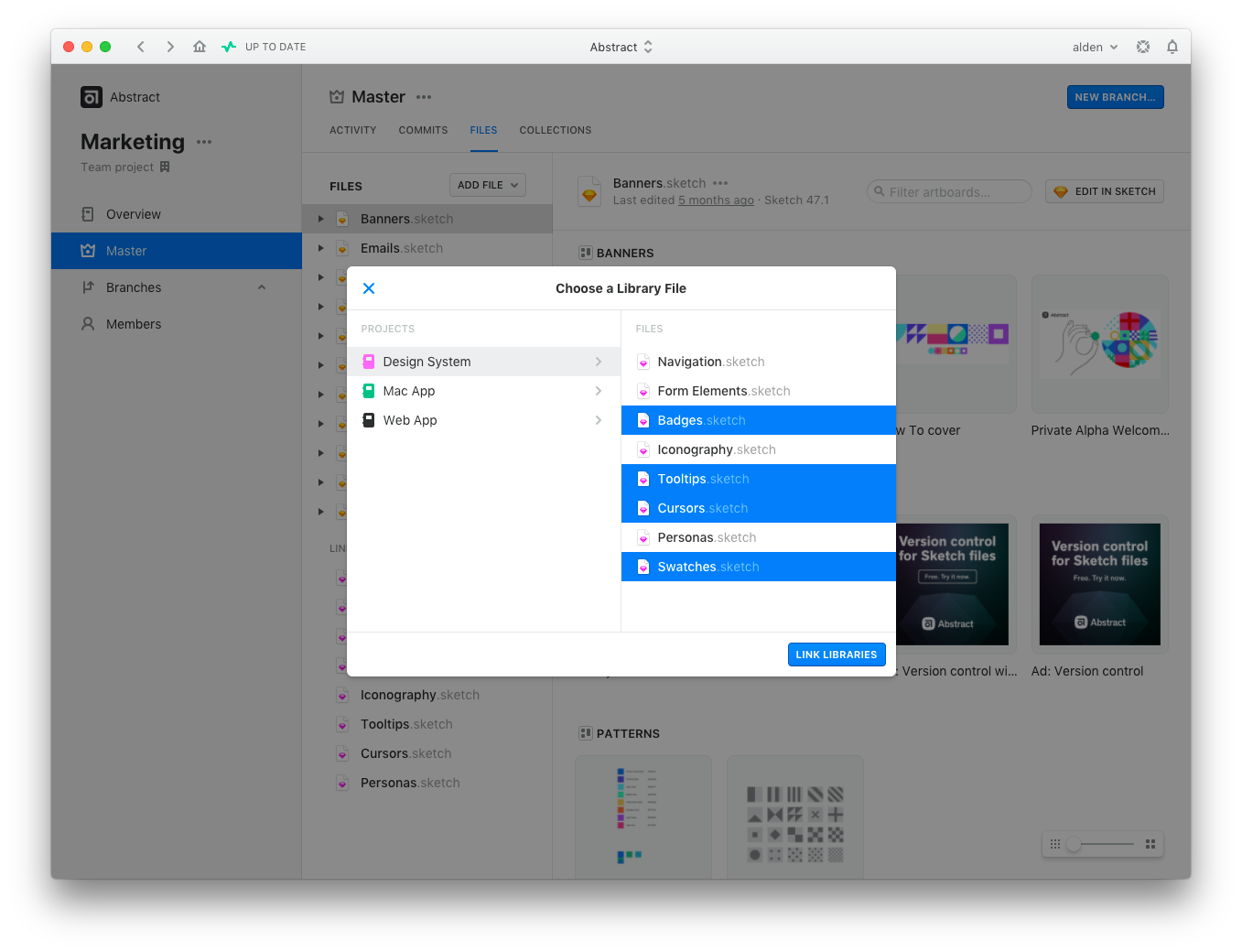Select the Web App project
Viewport: 1242px width, 952px height.
(483, 420)
